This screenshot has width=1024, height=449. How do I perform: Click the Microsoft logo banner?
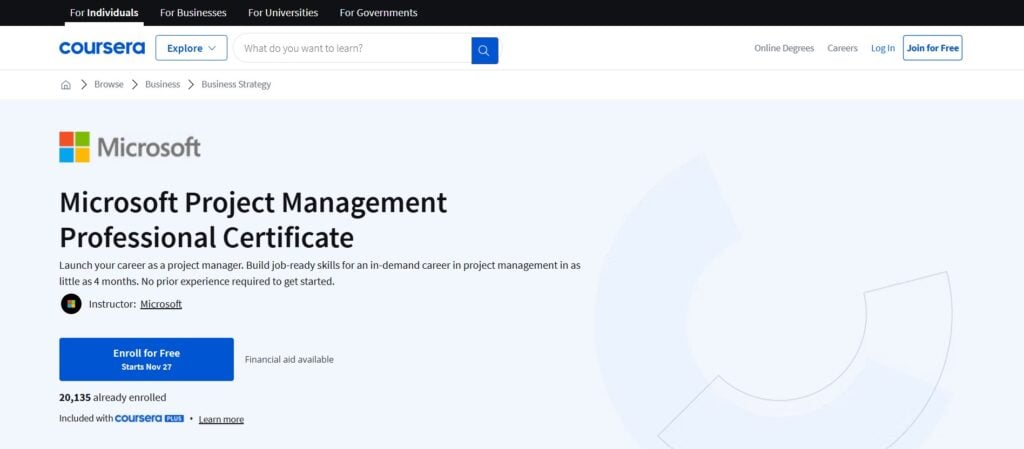(130, 147)
